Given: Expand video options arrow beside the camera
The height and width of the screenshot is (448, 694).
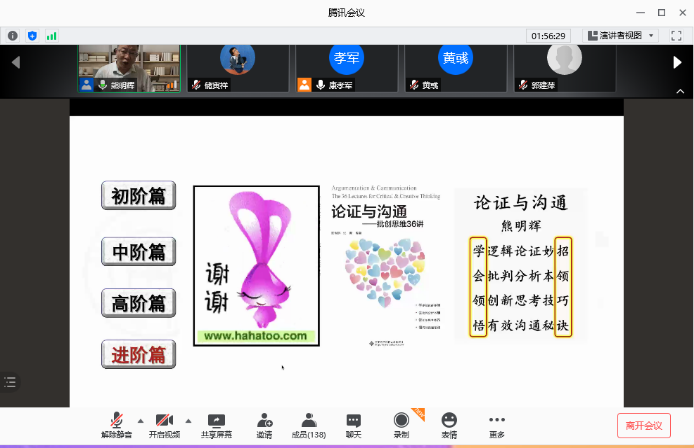Looking at the screenshot, I should coord(188,420).
